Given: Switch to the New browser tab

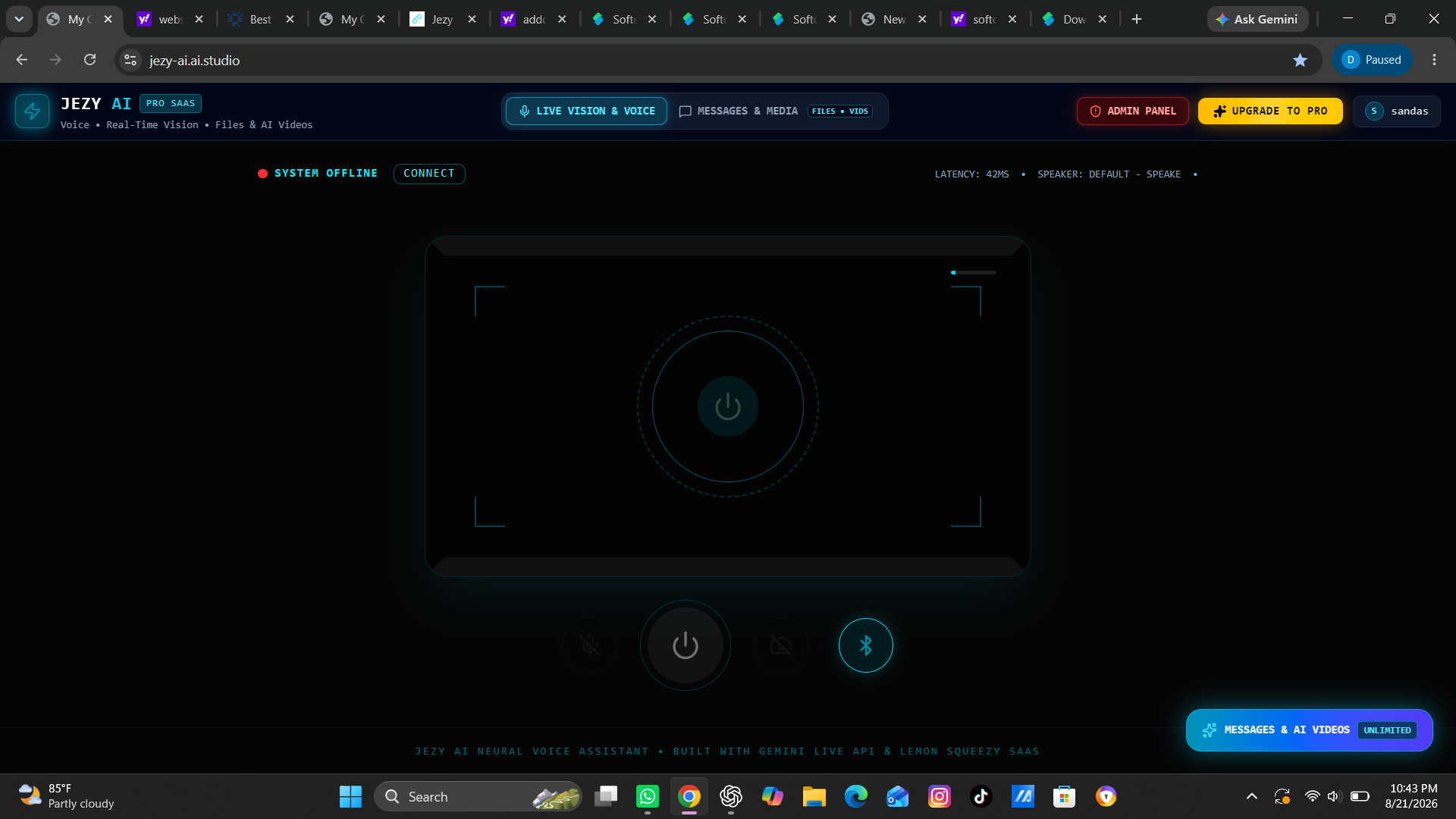Looking at the screenshot, I should click(895, 20).
